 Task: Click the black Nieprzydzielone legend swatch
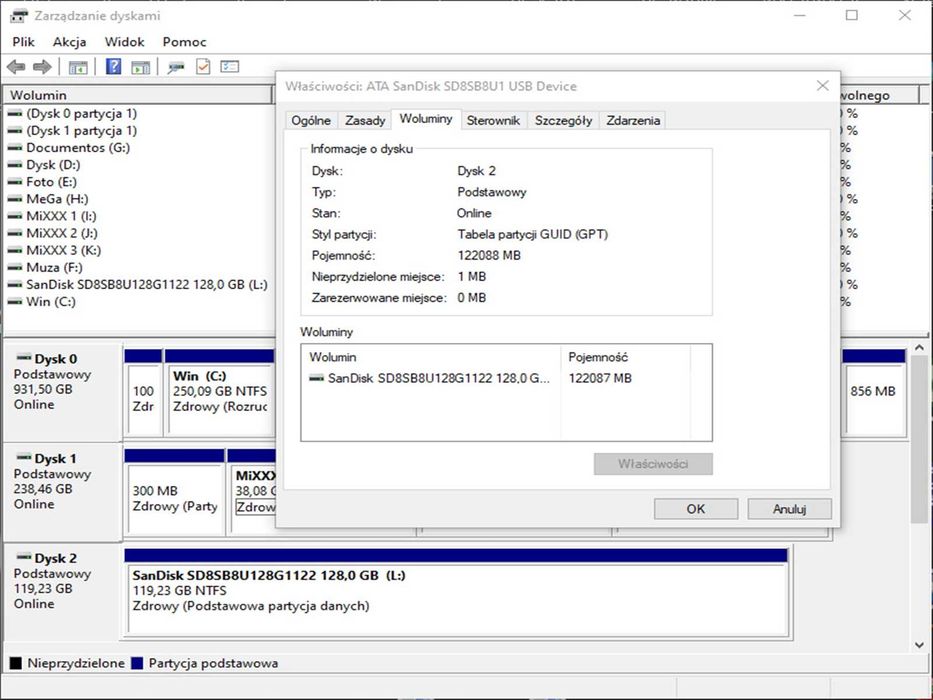pos(15,664)
